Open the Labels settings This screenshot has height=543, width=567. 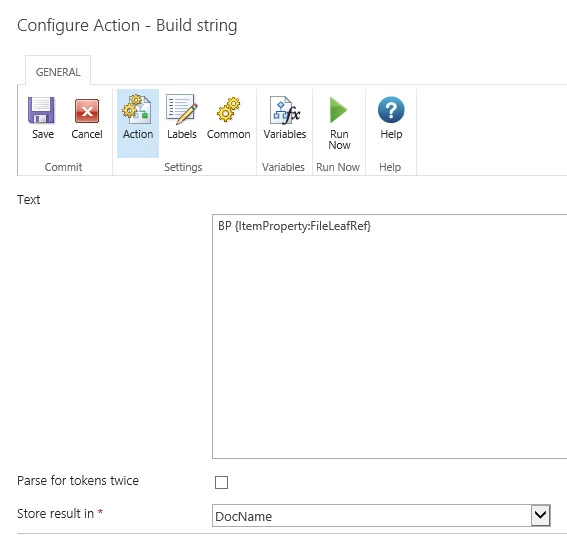coord(182,109)
